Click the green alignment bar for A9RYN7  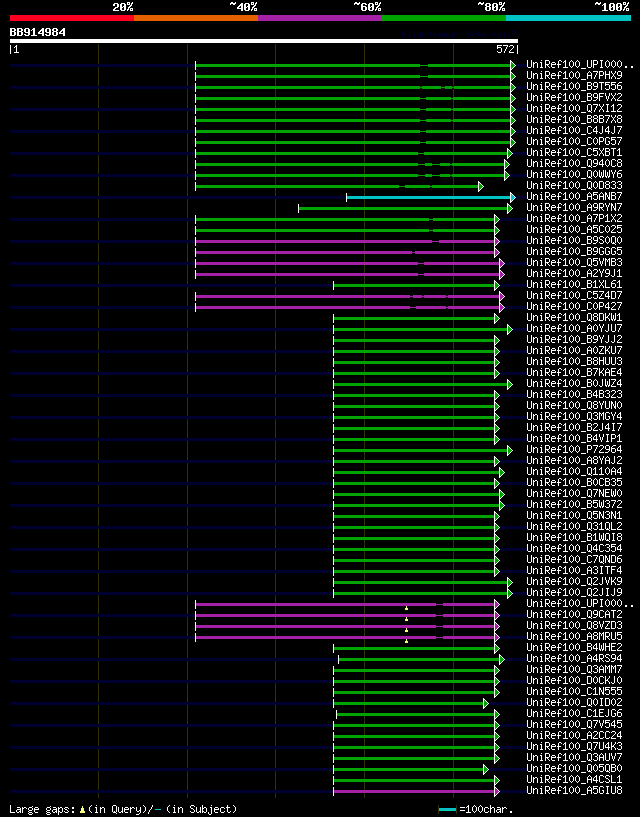[405, 208]
